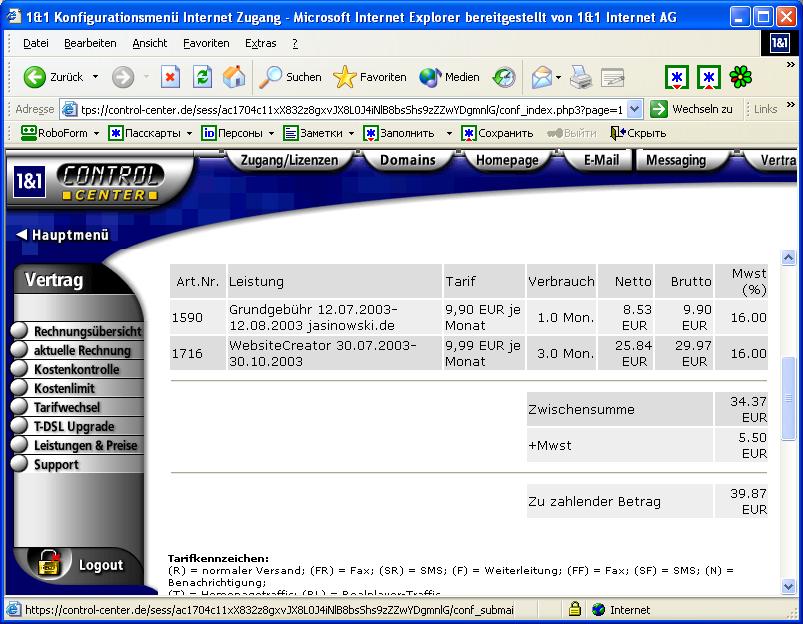Screen dimensions: 803x624
Task: Open Kostenlimit in the sidebar
Action: click(77, 388)
